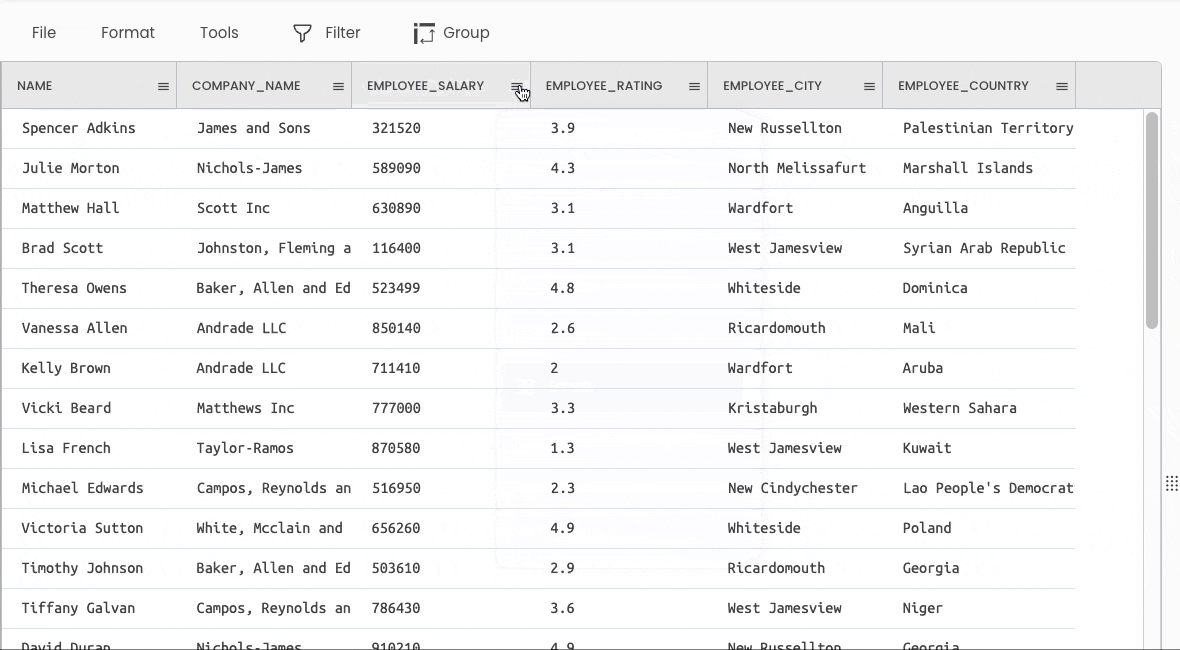
Task: Click the vertical scrollbar thumb
Action: coord(1152,220)
